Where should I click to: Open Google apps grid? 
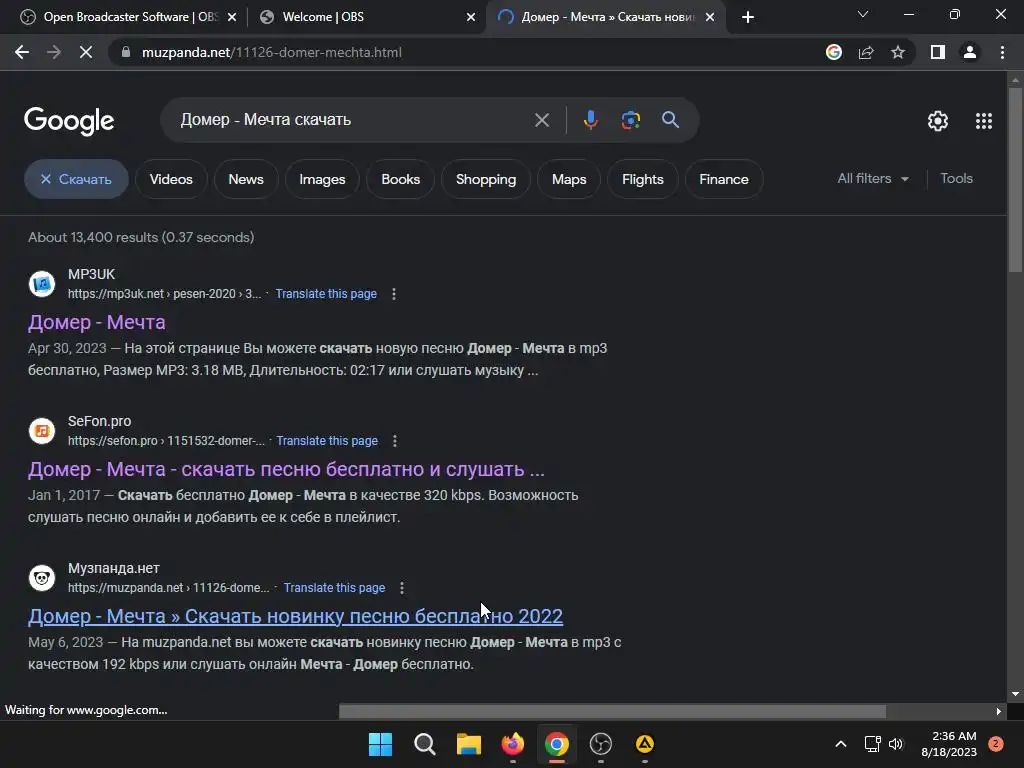[984, 121]
